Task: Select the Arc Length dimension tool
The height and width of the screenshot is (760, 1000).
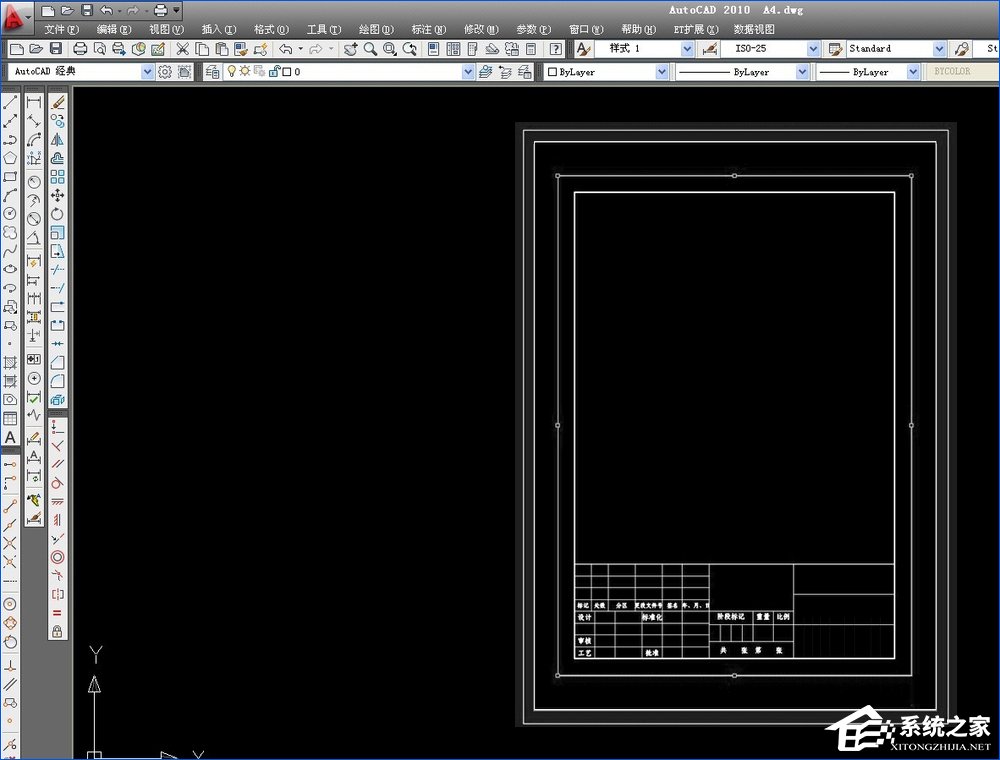Action: 34,139
